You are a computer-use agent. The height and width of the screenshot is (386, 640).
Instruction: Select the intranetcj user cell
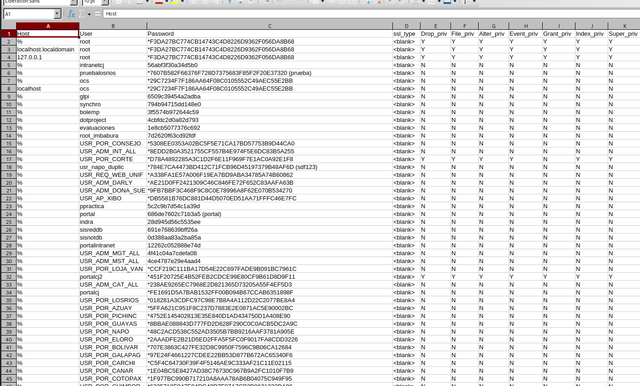[113, 65]
